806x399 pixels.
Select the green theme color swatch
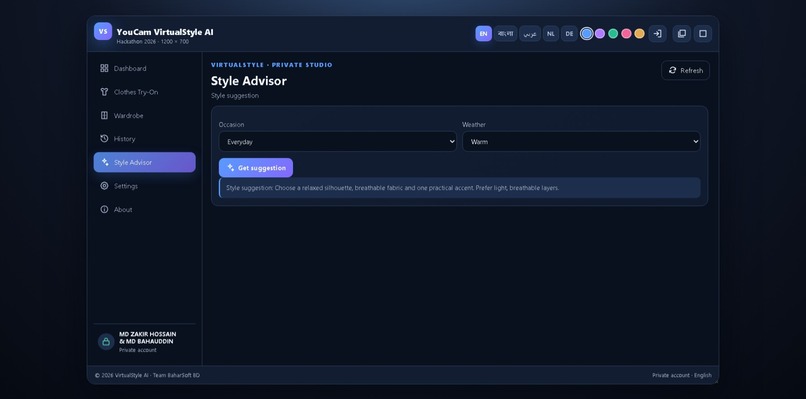(x=613, y=34)
